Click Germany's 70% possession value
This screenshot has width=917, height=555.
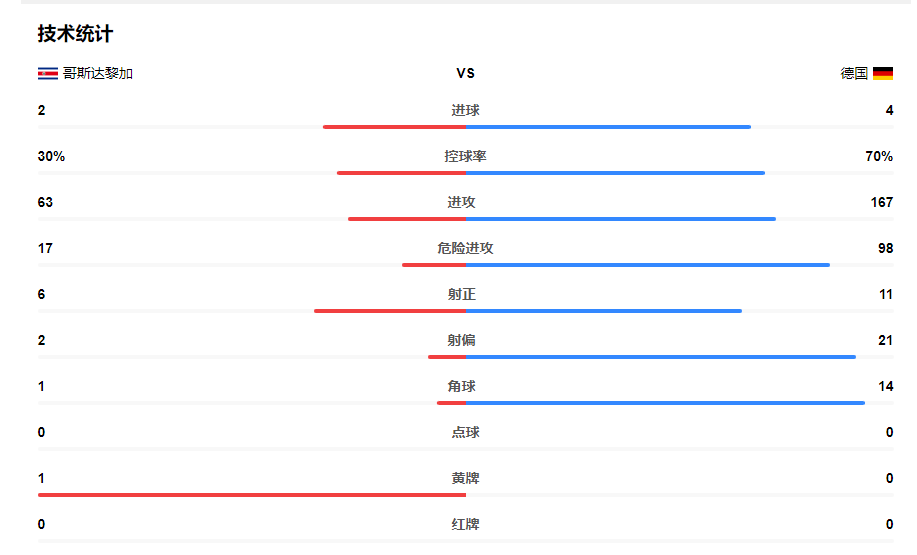(879, 156)
